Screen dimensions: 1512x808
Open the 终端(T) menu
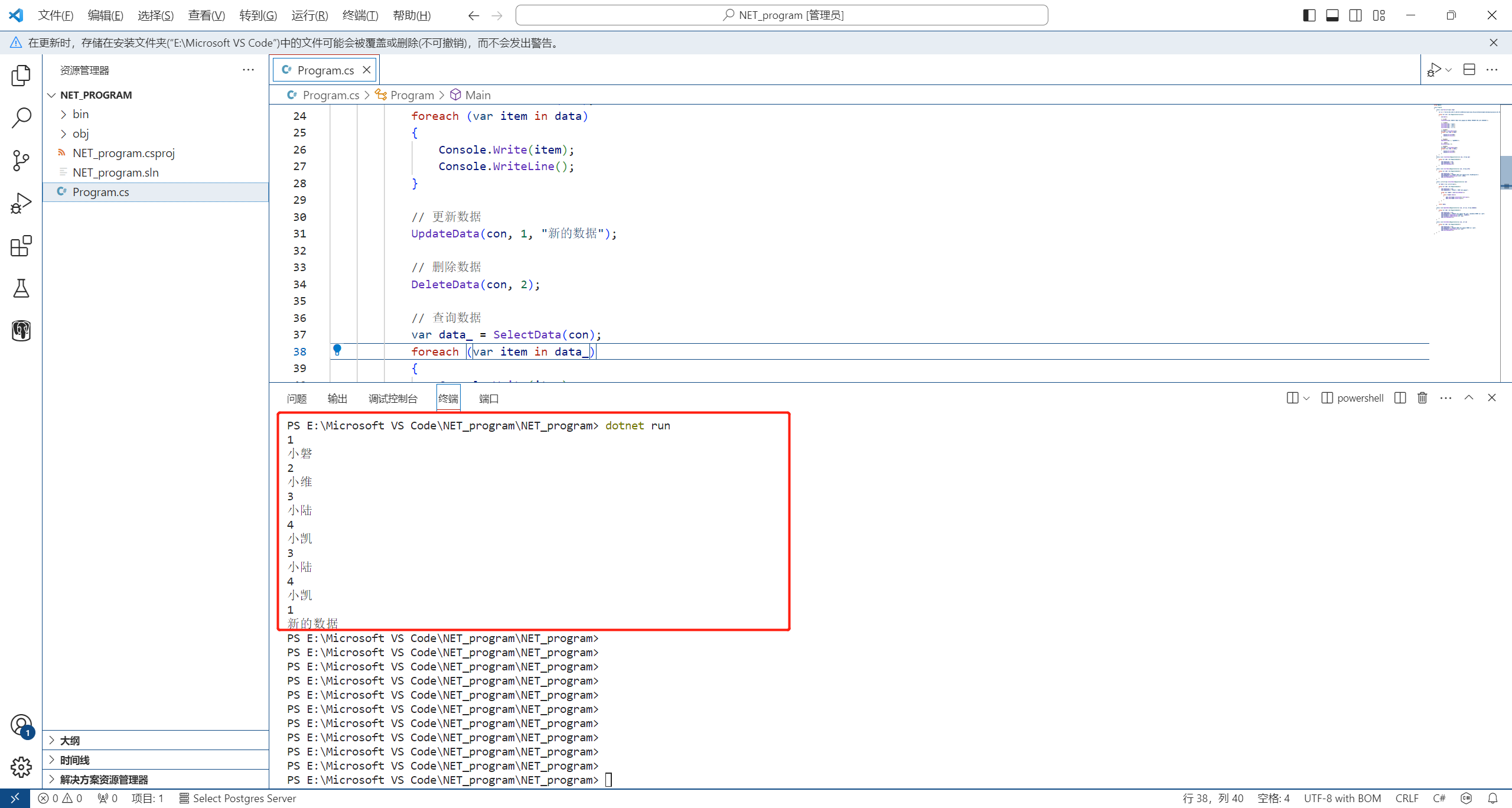(x=360, y=15)
